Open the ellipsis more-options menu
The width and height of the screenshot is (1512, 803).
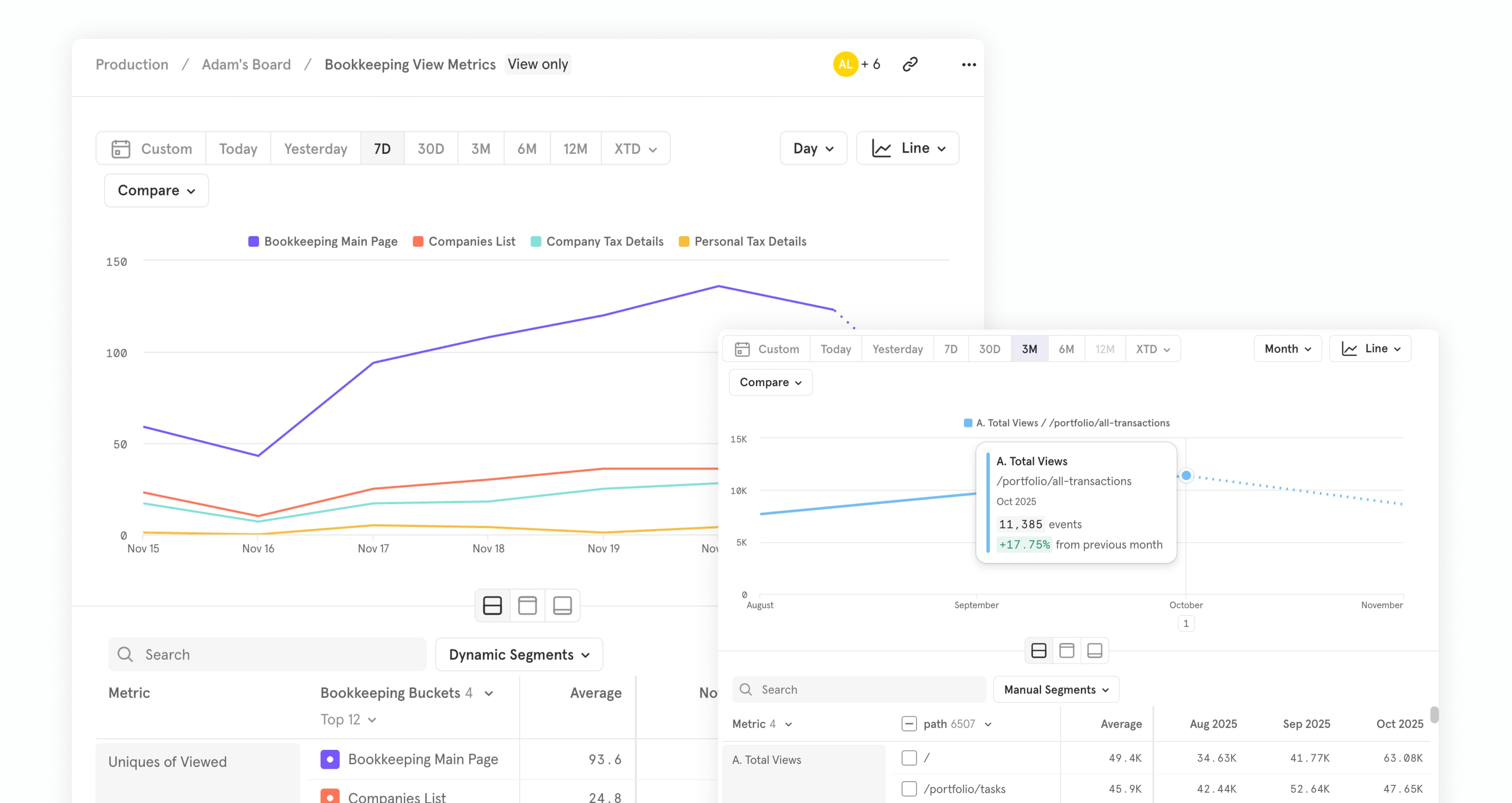pyautogui.click(x=968, y=65)
